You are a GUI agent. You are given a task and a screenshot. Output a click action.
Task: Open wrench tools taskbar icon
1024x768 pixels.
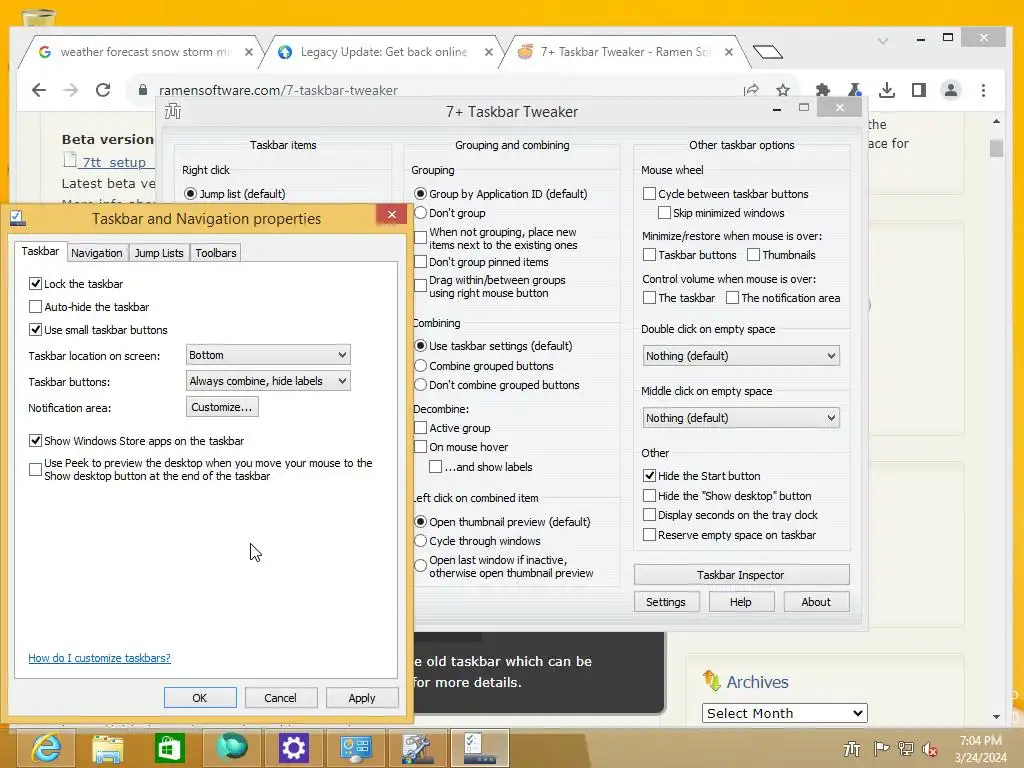click(x=417, y=748)
